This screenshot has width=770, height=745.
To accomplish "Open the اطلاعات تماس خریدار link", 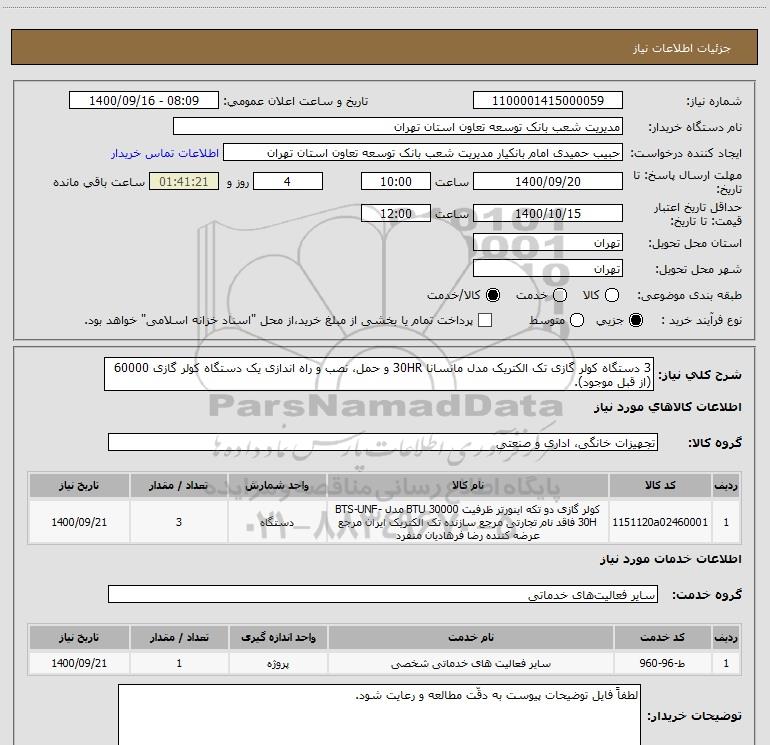I will click(165, 153).
